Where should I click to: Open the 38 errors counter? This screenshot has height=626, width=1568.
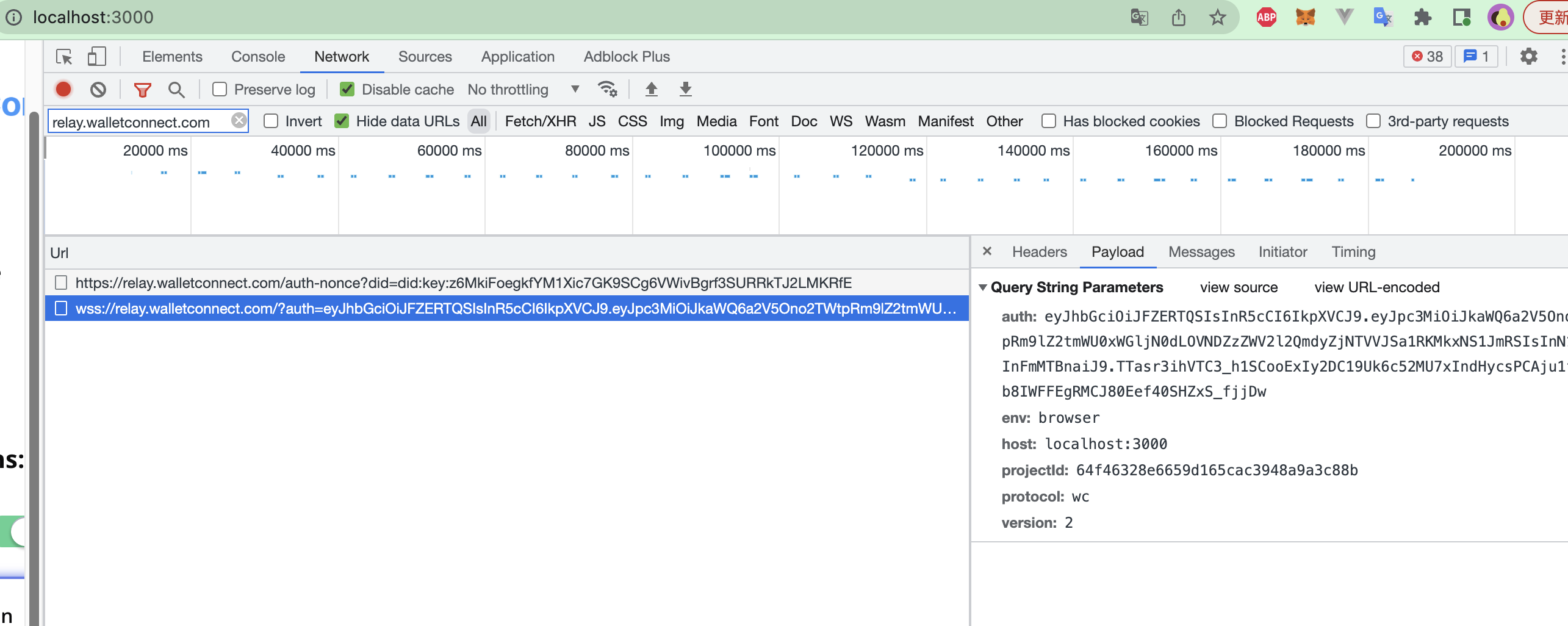tap(1427, 57)
